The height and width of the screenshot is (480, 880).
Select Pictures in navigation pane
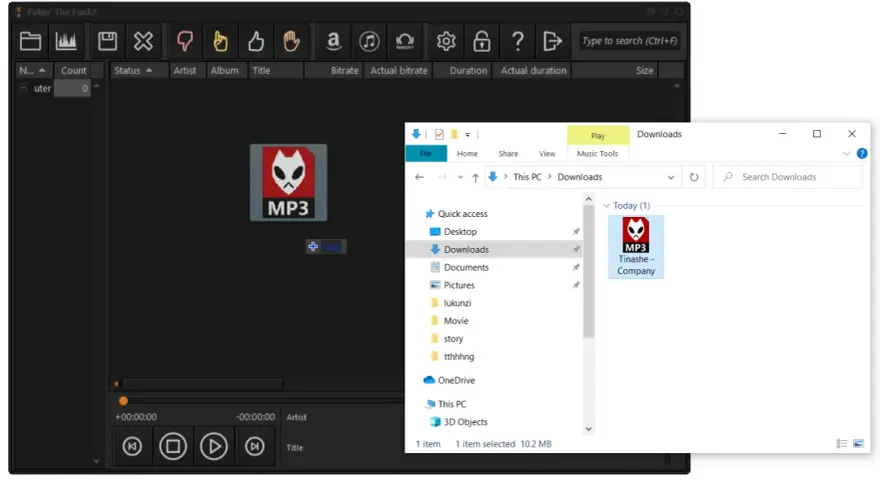[x=459, y=285]
